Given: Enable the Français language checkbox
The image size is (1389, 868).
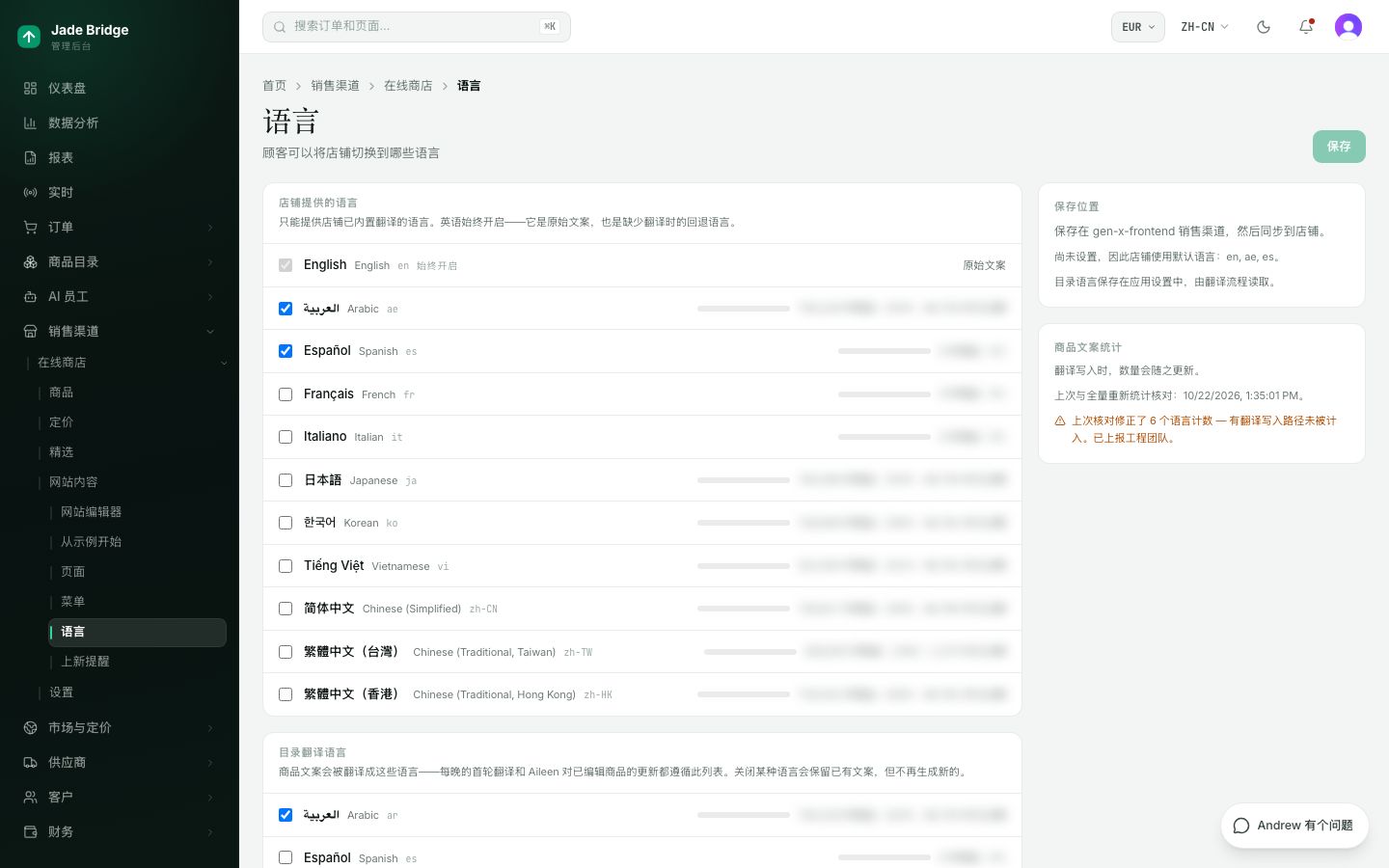Looking at the screenshot, I should 286,394.
